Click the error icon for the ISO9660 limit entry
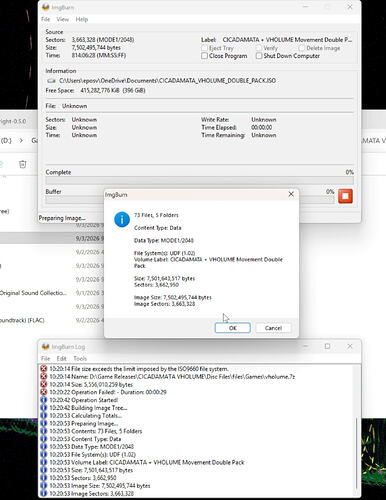This screenshot has width=386, height=500. click(x=44, y=369)
